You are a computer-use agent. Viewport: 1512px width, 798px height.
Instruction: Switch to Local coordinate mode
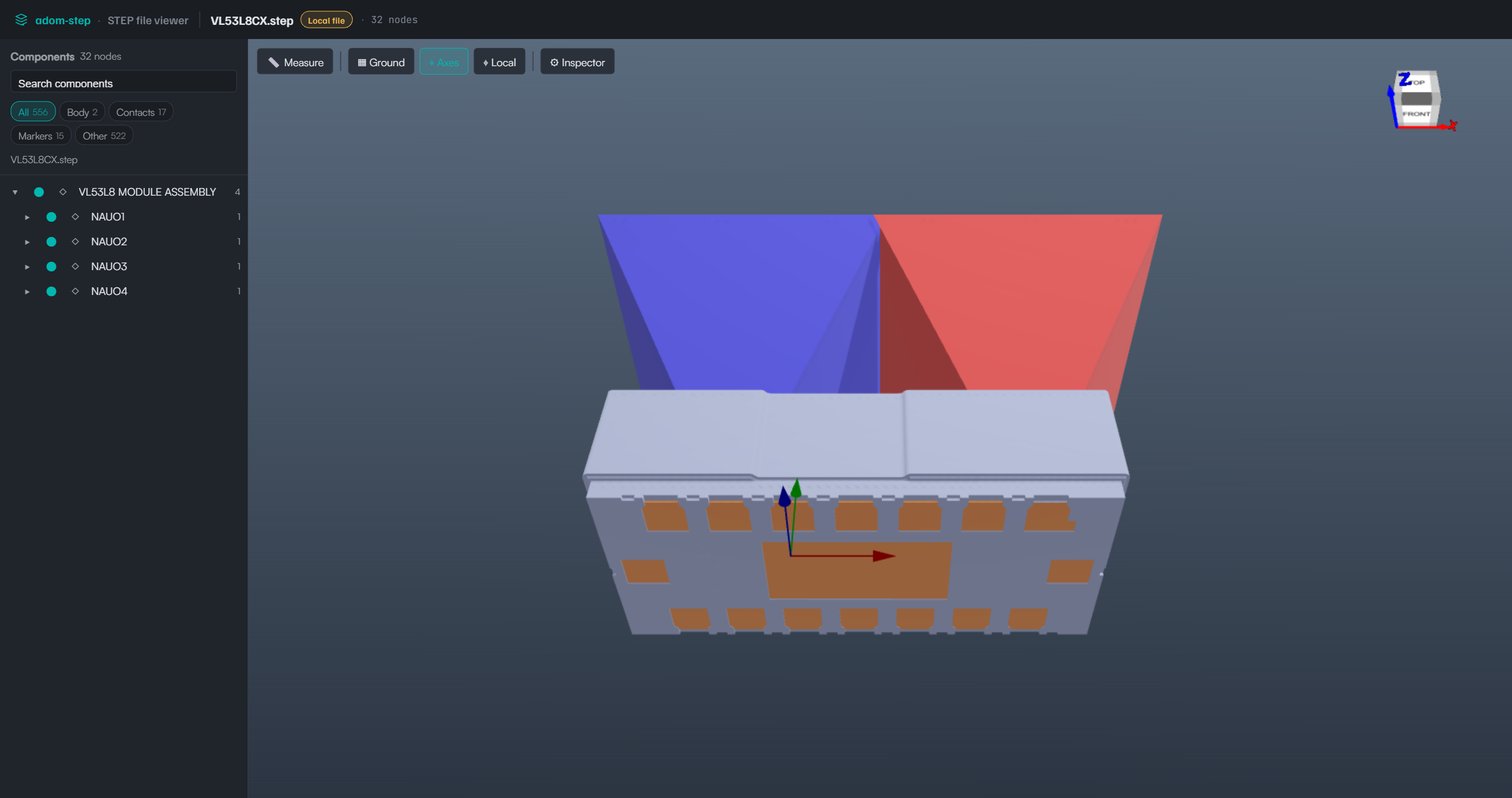(x=499, y=62)
